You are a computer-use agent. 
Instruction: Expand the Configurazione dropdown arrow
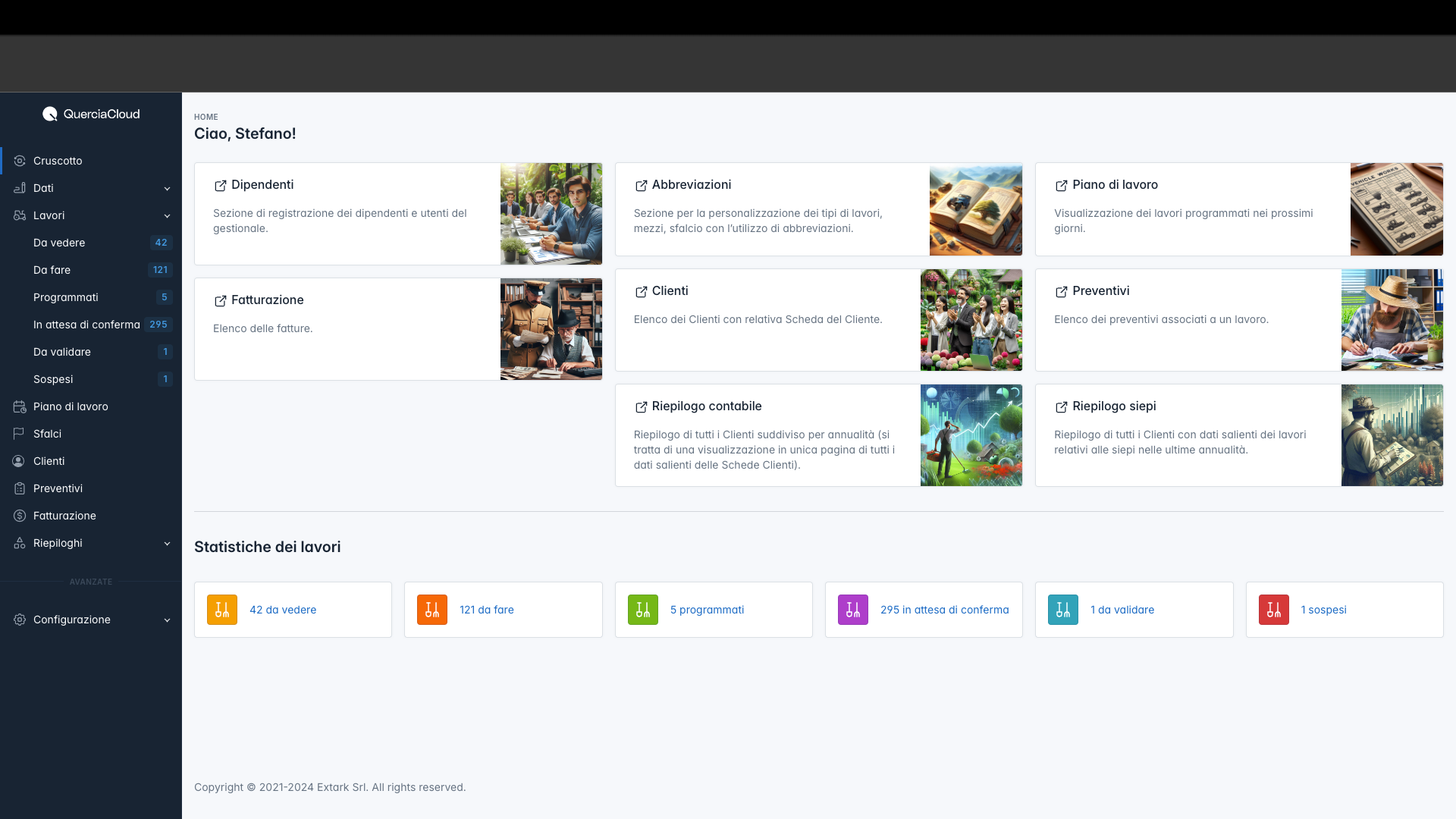167,620
